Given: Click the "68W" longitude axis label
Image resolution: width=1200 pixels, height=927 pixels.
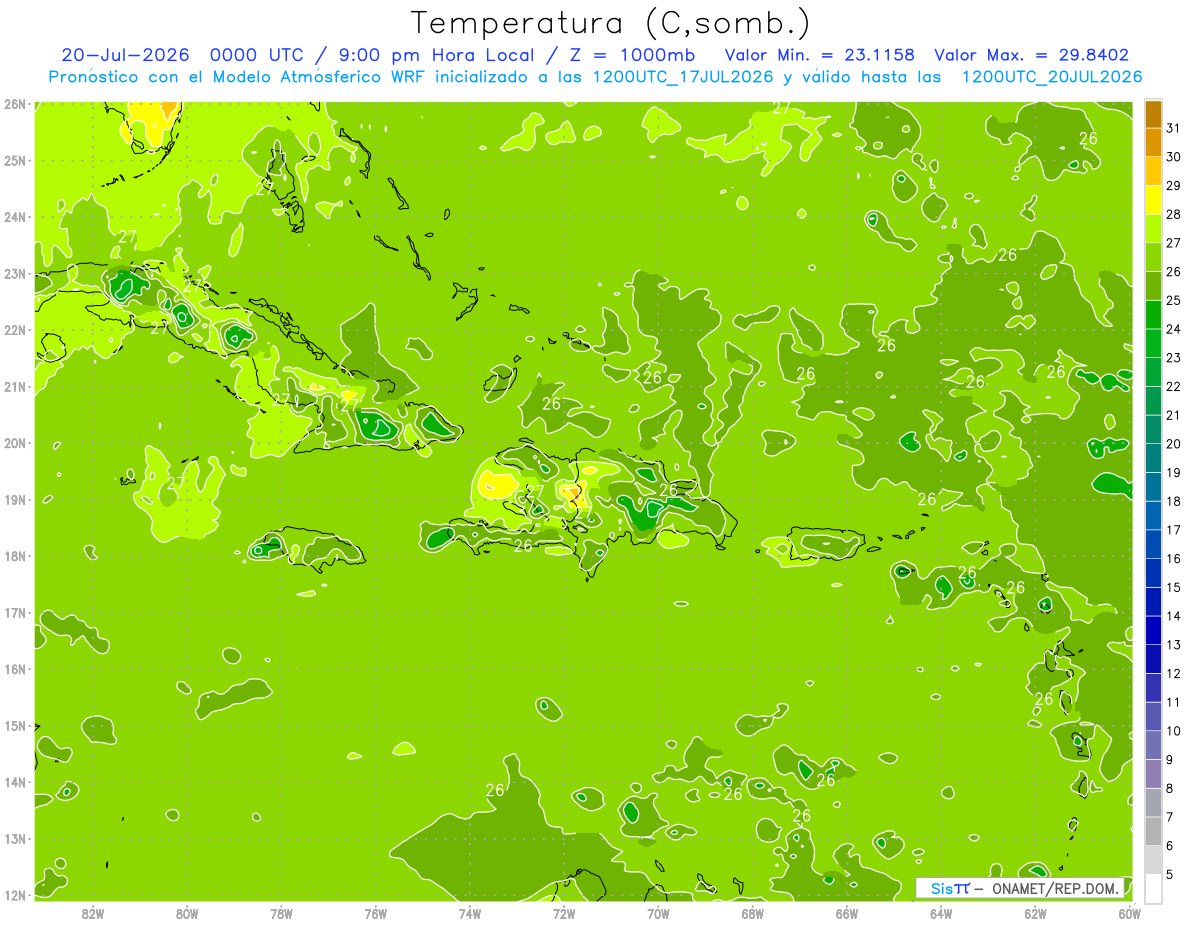Looking at the screenshot, I should (753, 913).
